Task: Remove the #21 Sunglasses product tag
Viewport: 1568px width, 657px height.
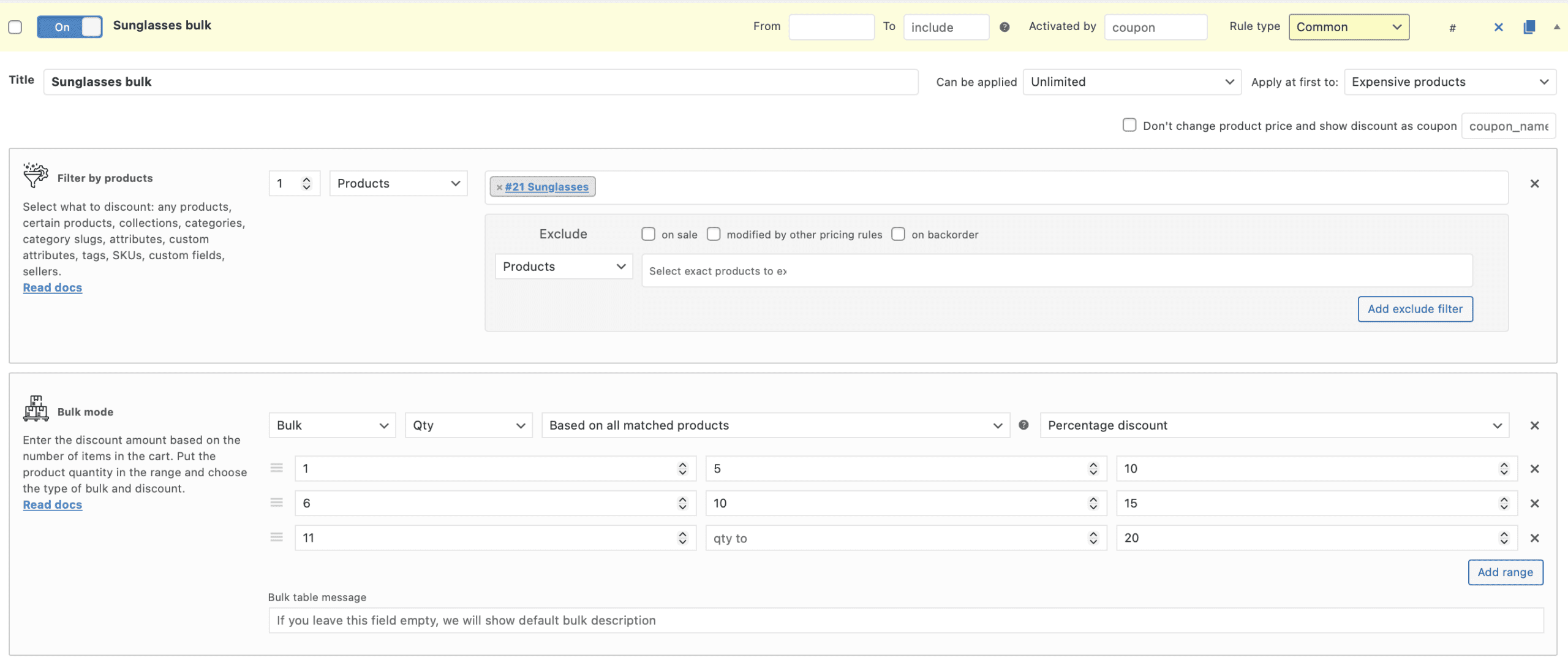Action: point(499,188)
